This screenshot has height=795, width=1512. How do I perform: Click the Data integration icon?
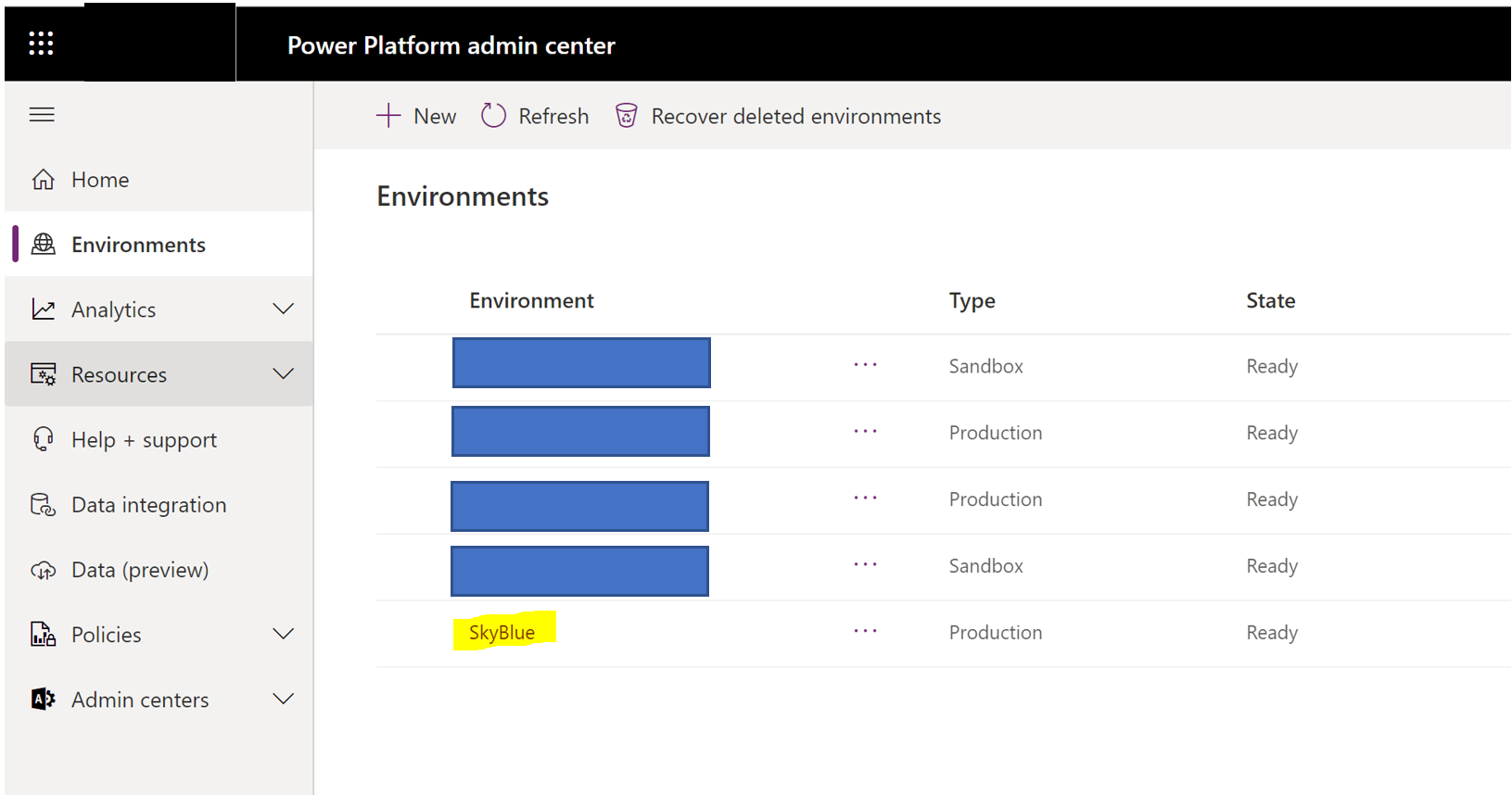(44, 504)
